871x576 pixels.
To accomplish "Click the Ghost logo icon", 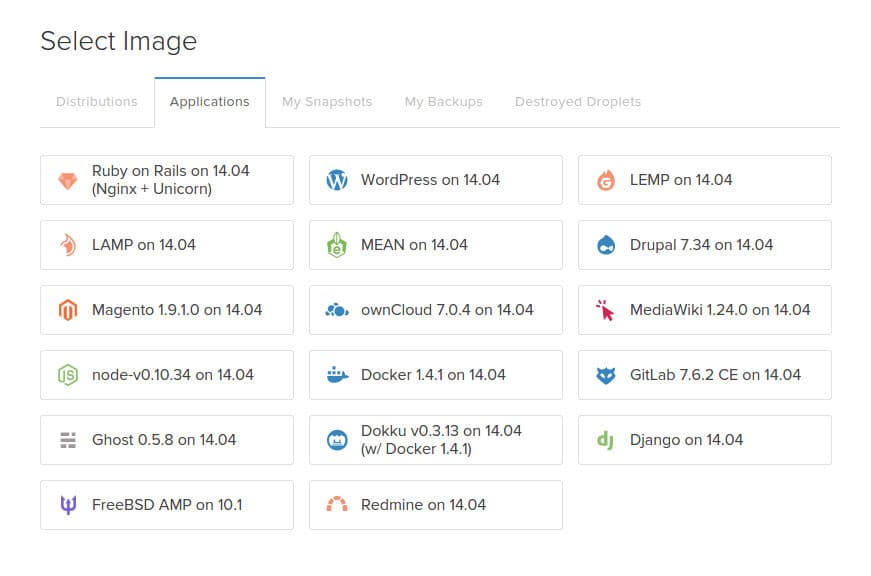I will point(68,440).
